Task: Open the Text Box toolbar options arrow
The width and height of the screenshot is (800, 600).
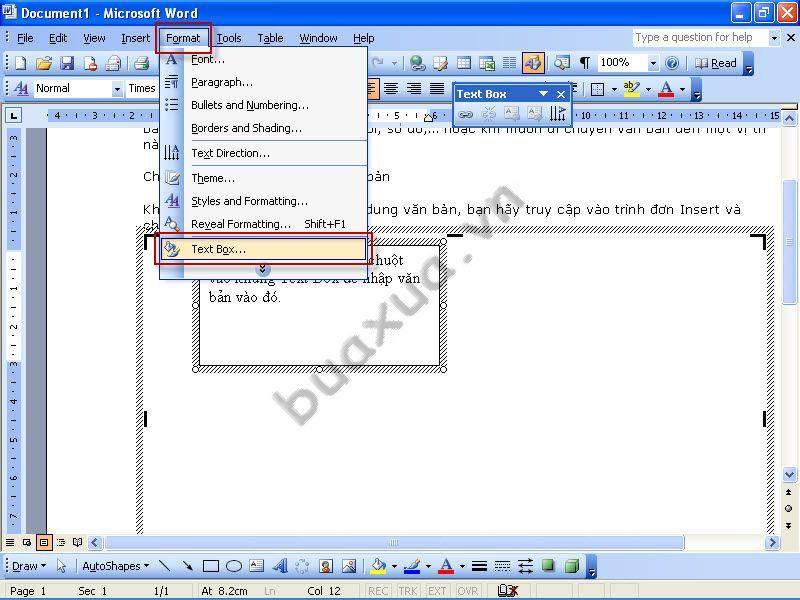Action: [543, 94]
